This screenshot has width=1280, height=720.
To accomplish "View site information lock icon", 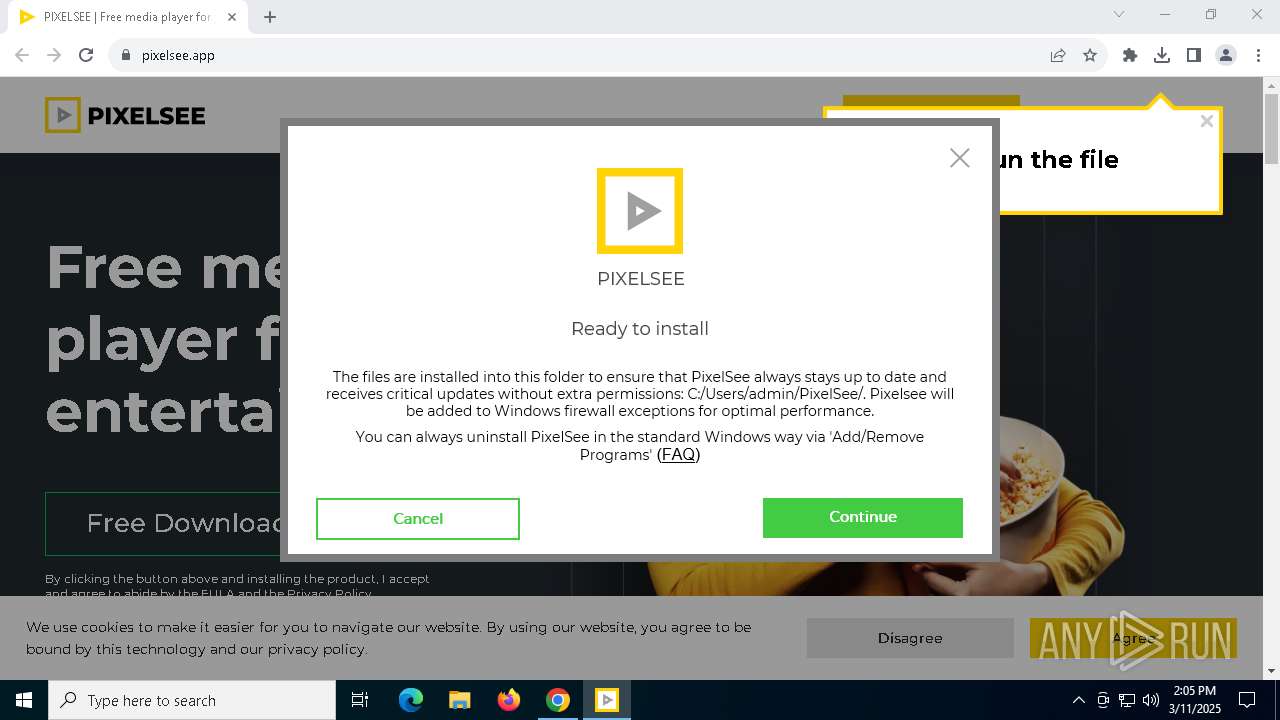I will [126, 55].
